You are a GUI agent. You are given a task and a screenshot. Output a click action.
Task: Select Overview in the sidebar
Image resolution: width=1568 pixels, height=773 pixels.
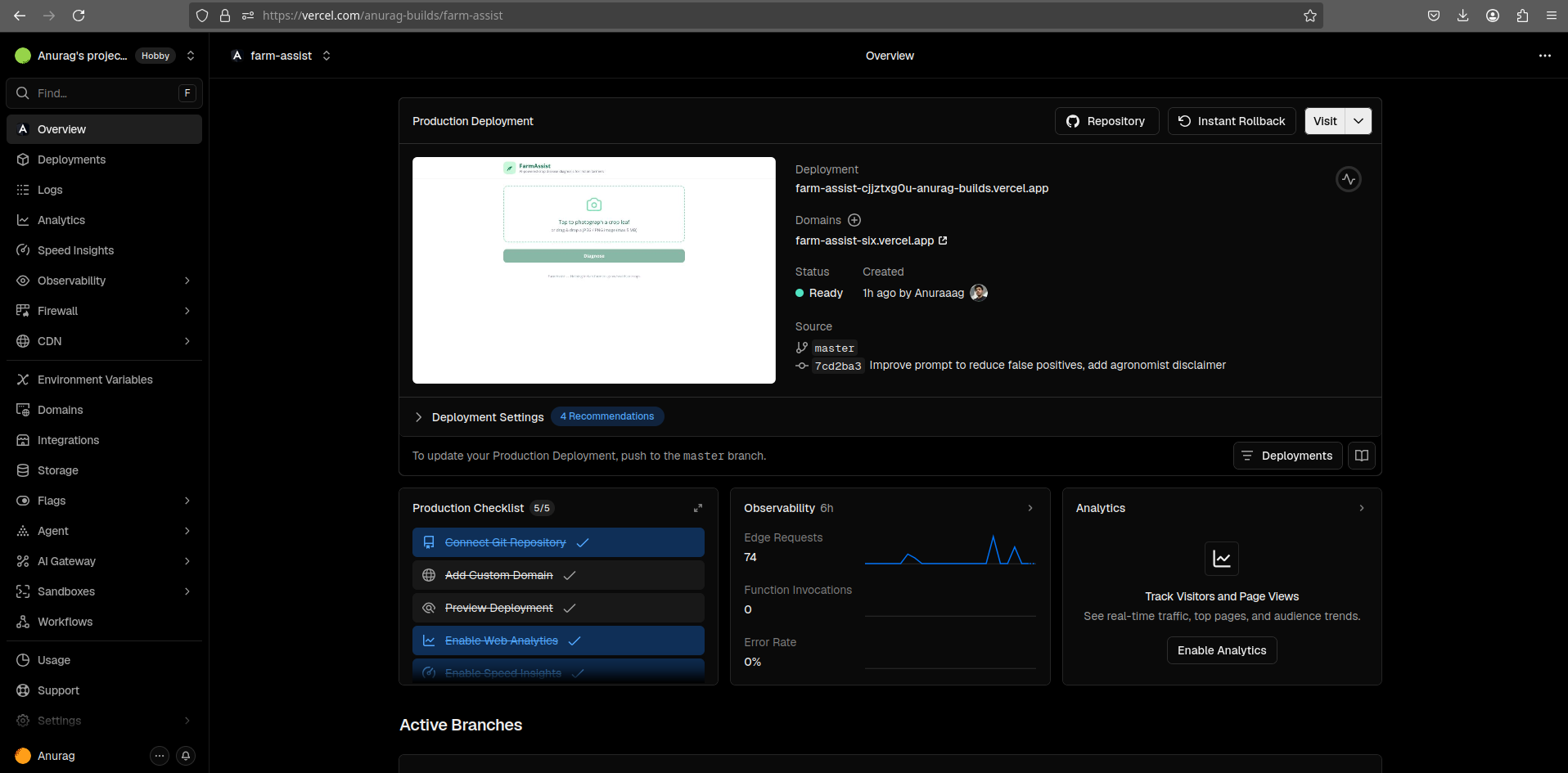pos(104,129)
